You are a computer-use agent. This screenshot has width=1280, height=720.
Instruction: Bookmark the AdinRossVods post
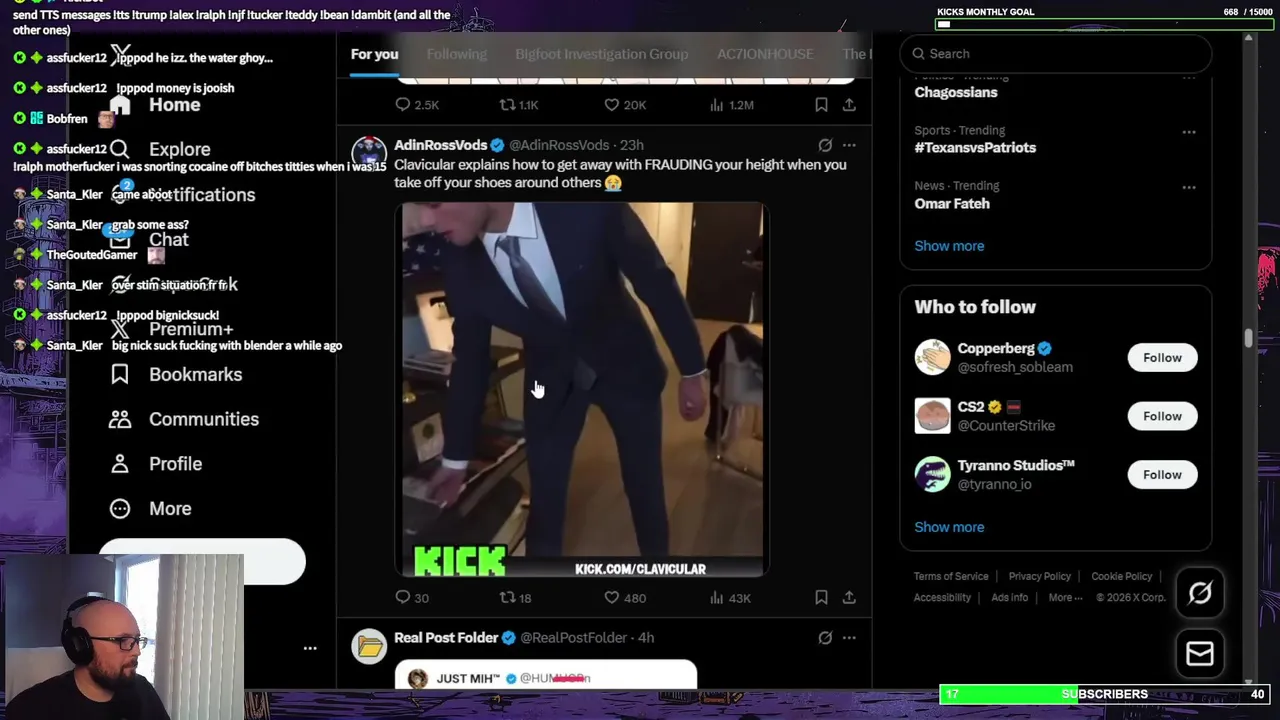821,597
